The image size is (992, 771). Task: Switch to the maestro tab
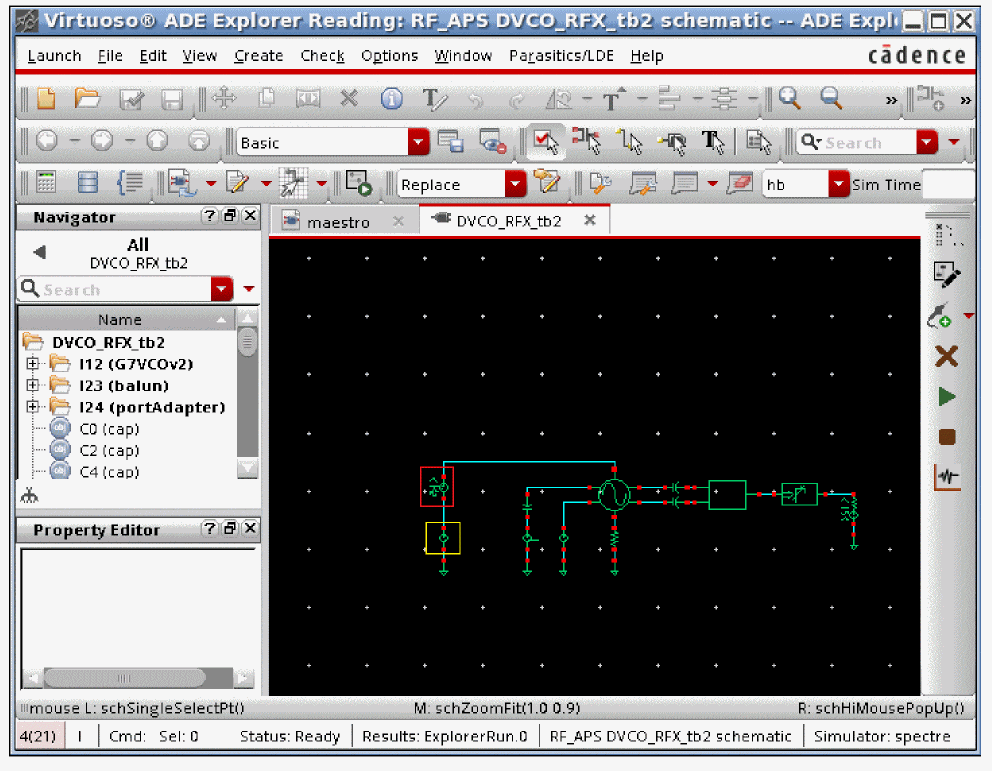(338, 222)
